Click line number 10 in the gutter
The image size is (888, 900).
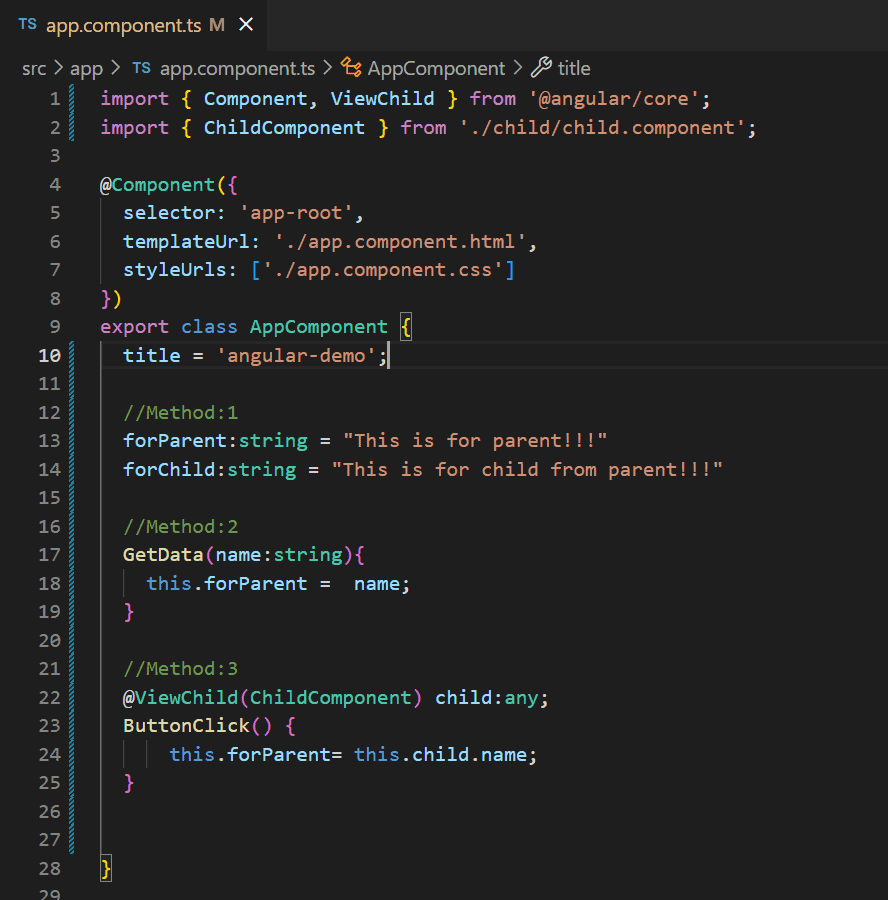pos(49,355)
